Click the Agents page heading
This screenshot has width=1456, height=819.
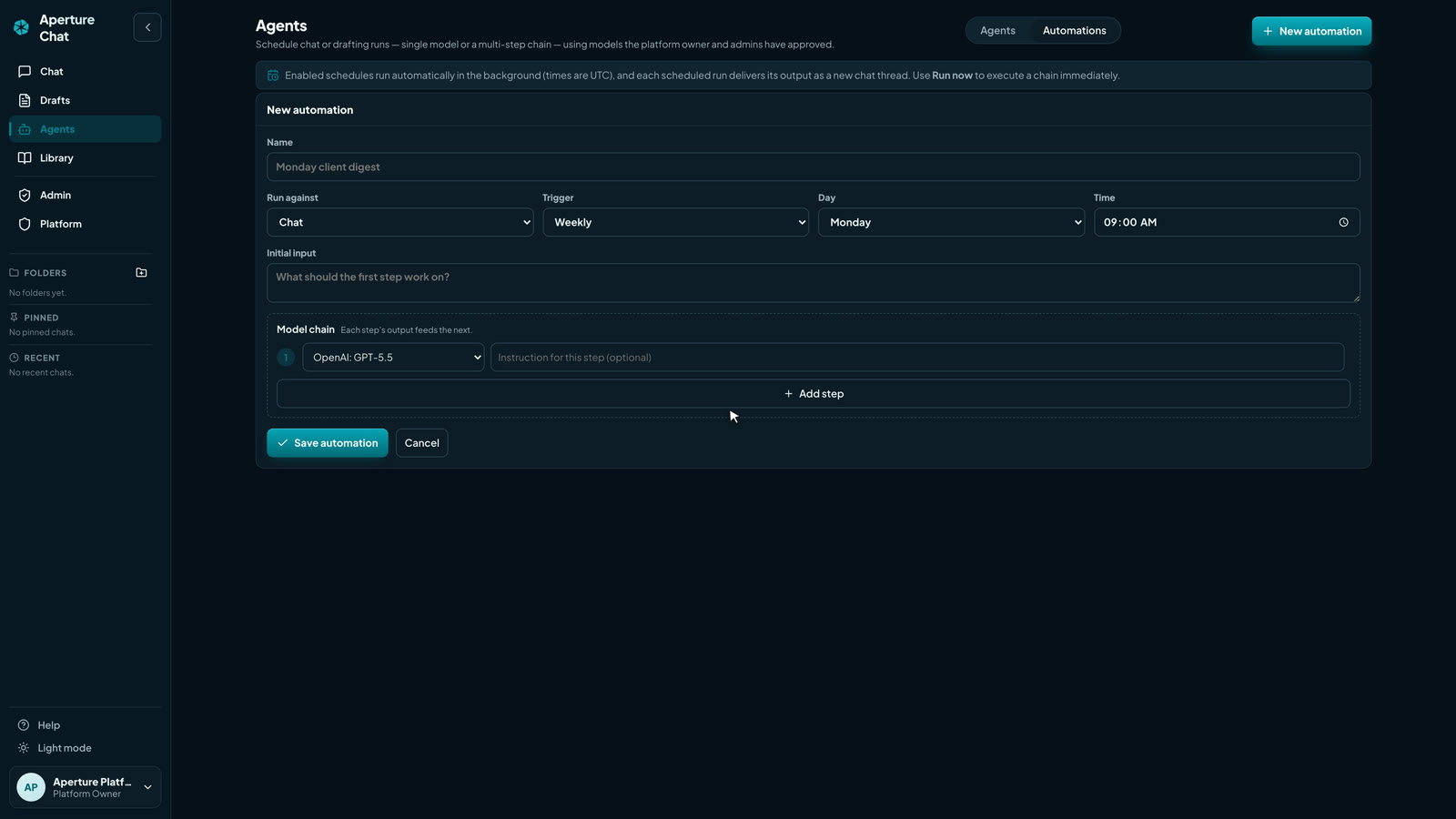281,25
